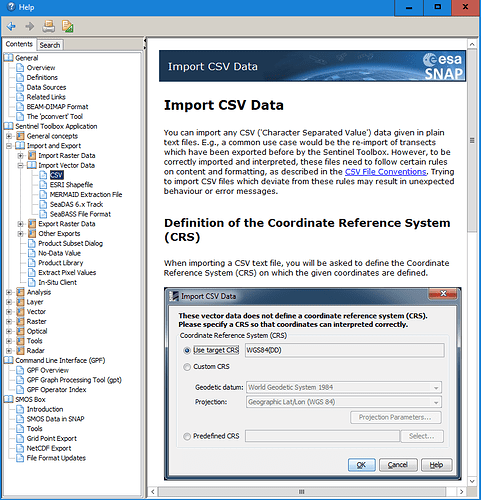Select the Use target CRS radio button
Viewport: 481px width, 500px height.
(187, 351)
